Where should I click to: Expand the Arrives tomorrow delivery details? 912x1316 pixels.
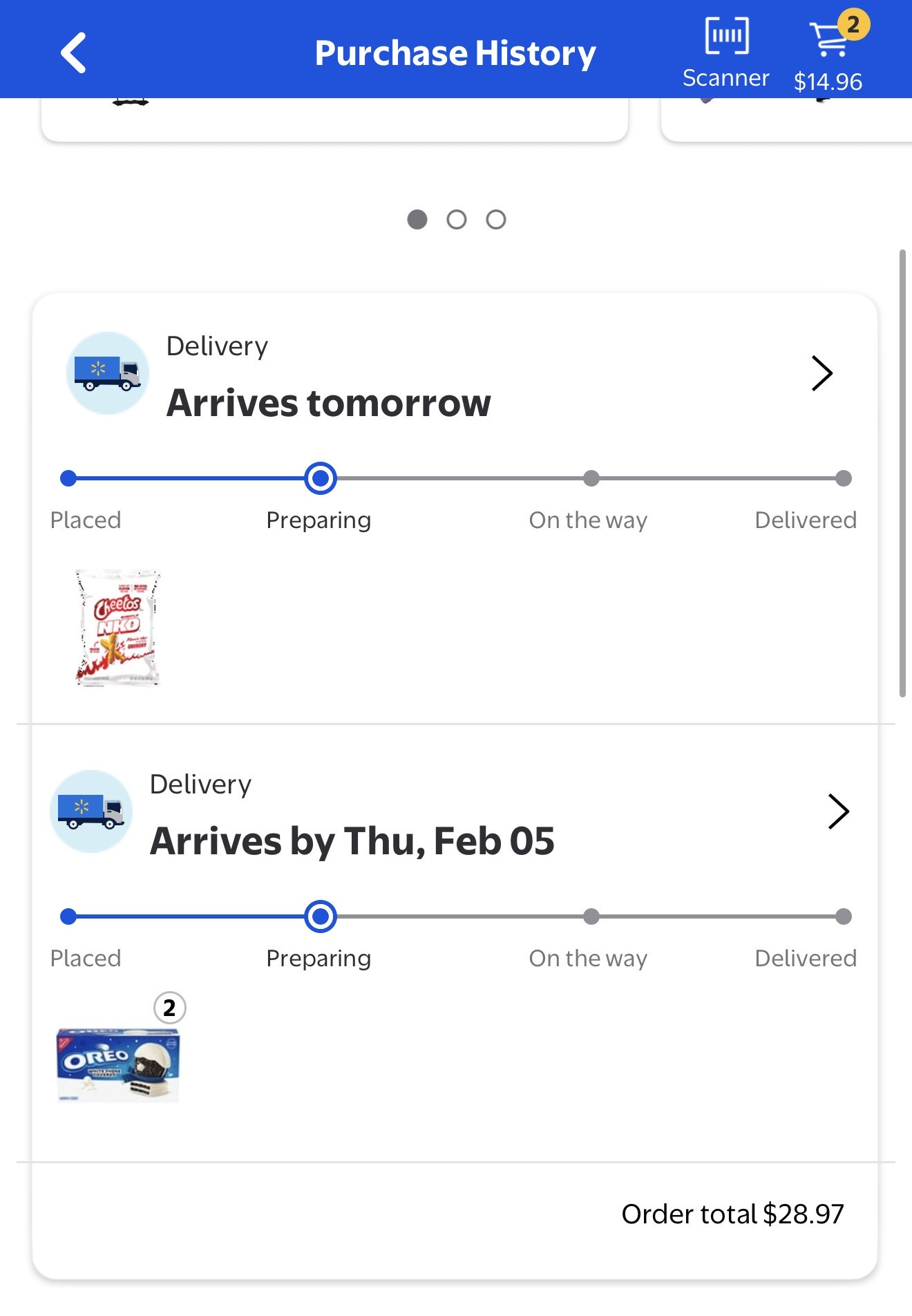pyautogui.click(x=821, y=373)
